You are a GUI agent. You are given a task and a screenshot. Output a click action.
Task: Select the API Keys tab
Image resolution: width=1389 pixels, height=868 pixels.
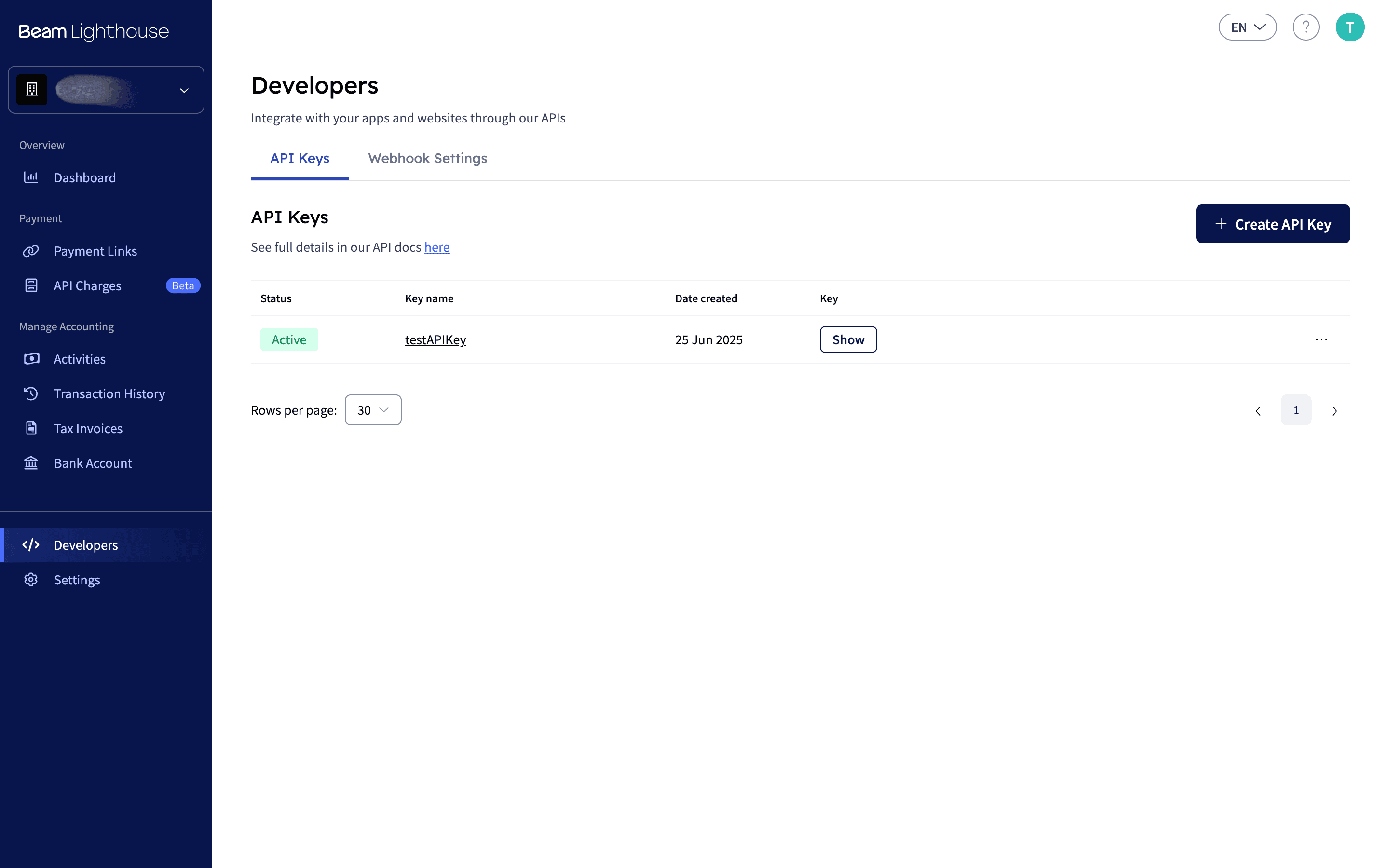click(300, 159)
